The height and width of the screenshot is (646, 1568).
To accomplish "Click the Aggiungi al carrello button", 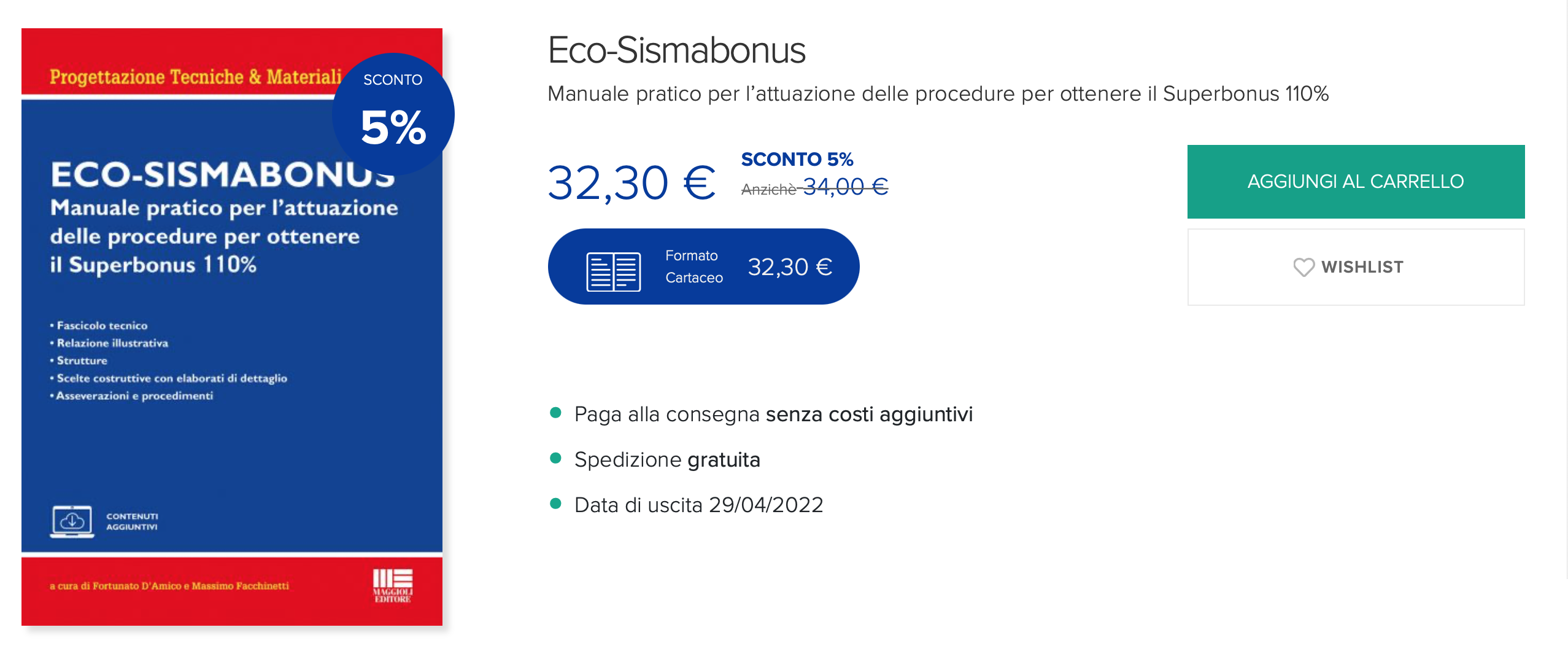I will click(x=1355, y=182).
